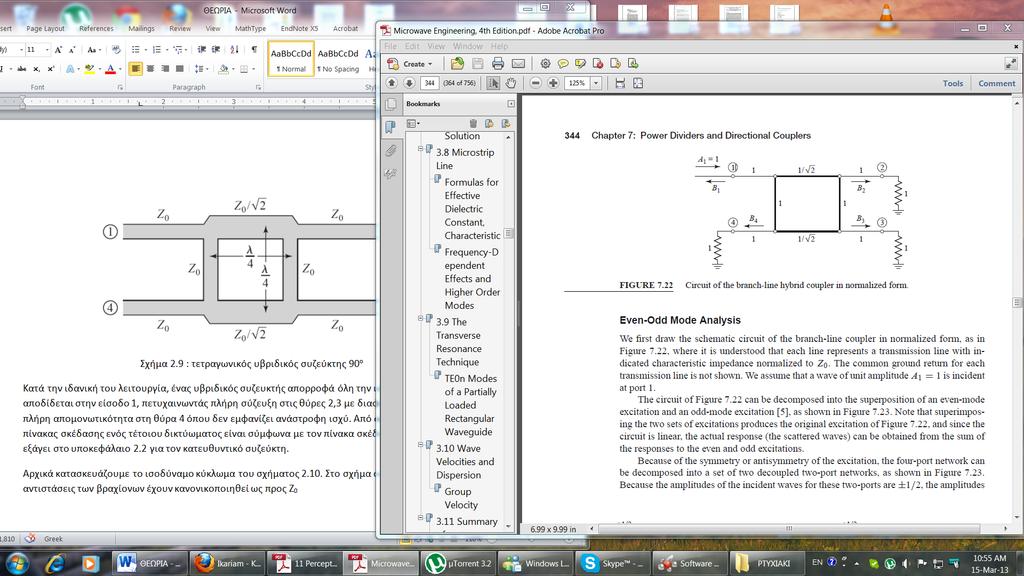Viewport: 1024px width, 576px height.
Task: Open the Mailings tab in Word
Action: [x=141, y=29]
